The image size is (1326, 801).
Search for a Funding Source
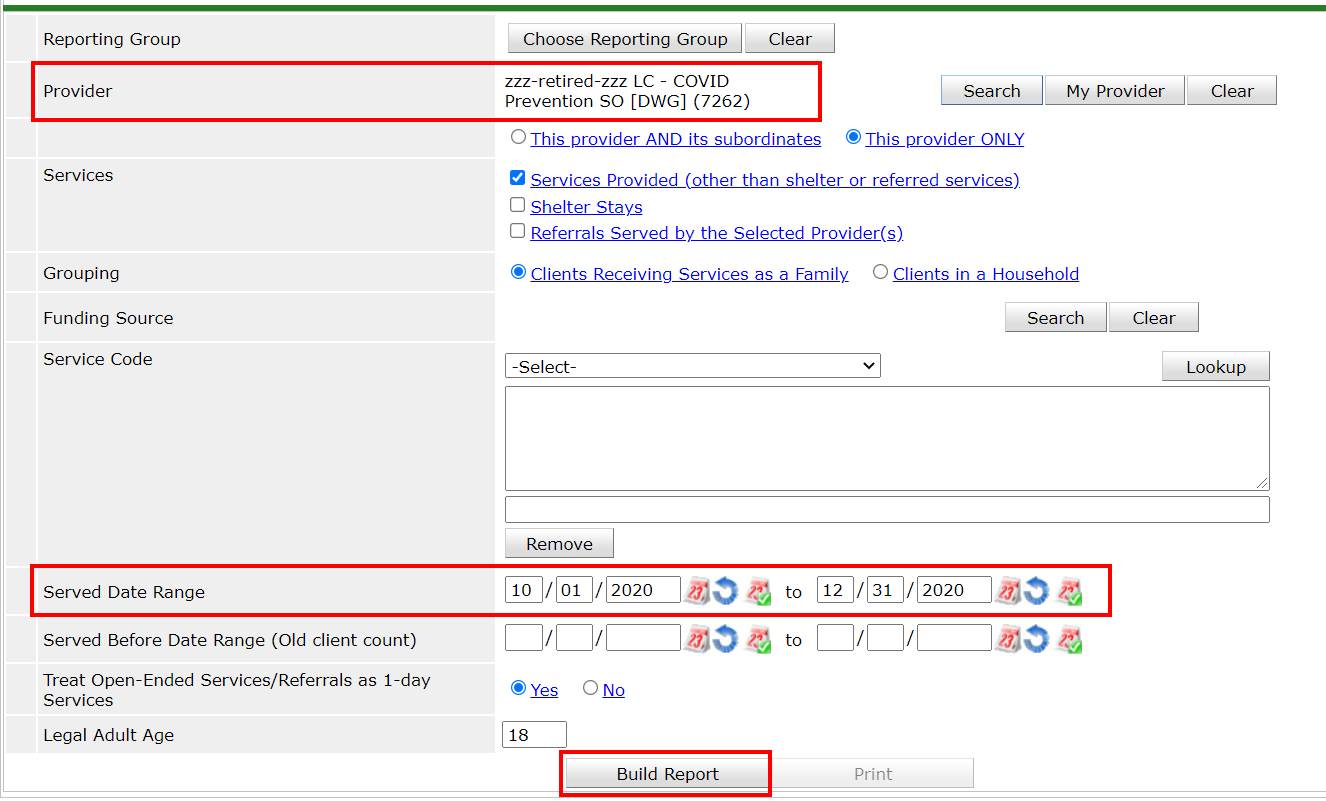pos(1055,318)
